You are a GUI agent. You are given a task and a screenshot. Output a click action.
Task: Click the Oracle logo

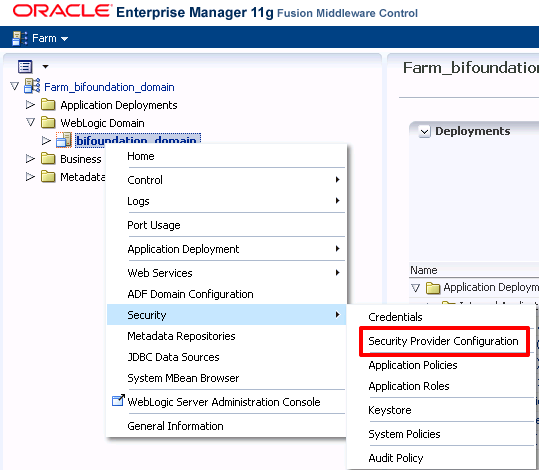click(62, 11)
